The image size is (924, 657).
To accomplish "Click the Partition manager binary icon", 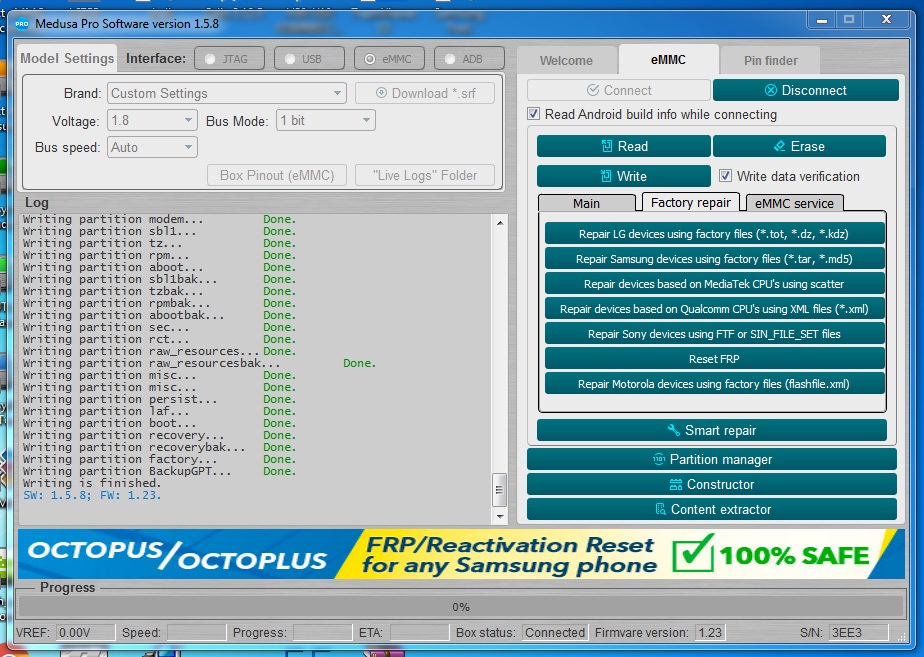I will pos(659,459).
